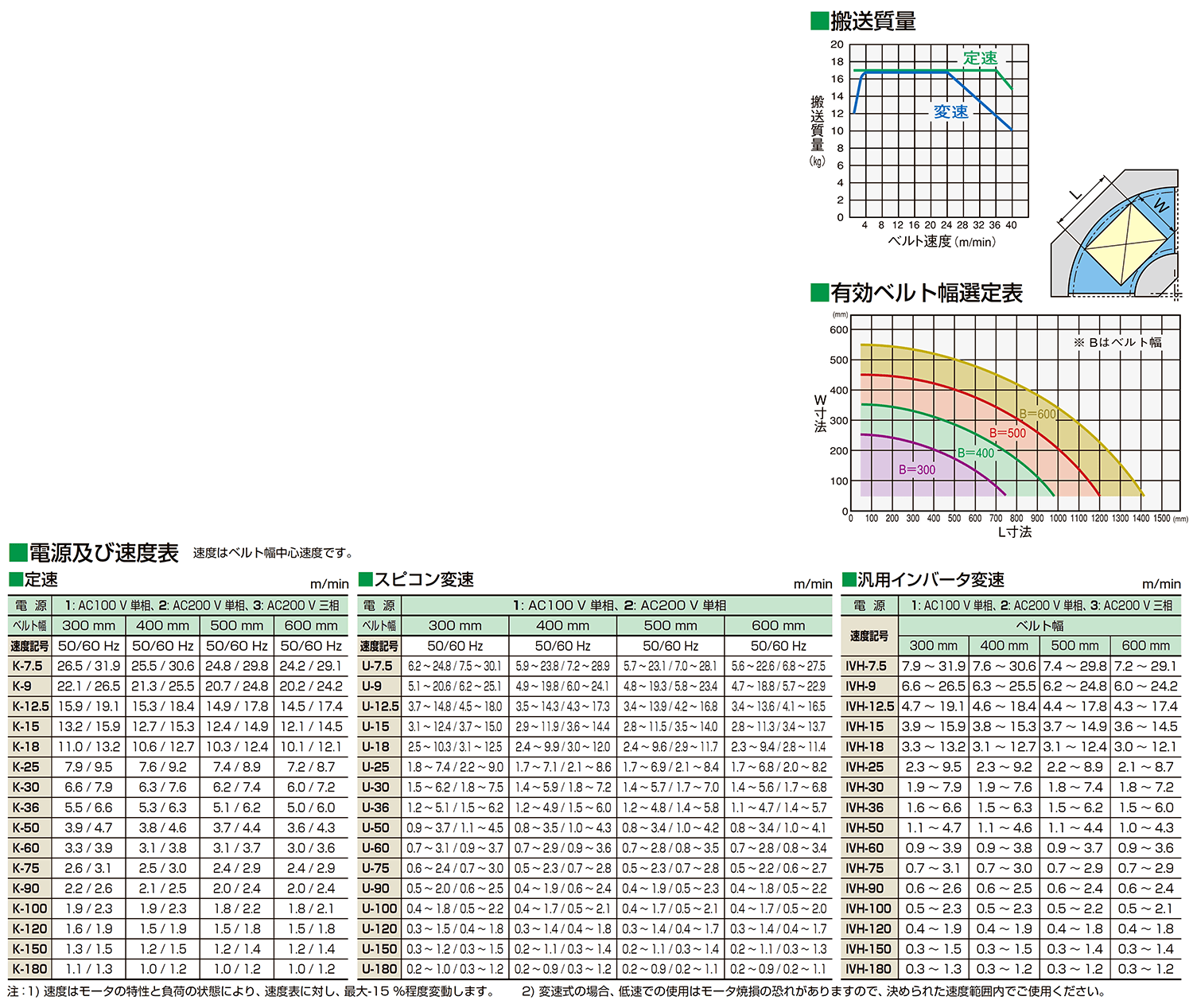
Task: Click power header 1: AC100 V 単相、2: AC200 V 単相 in スピコン table
Action: point(619,605)
